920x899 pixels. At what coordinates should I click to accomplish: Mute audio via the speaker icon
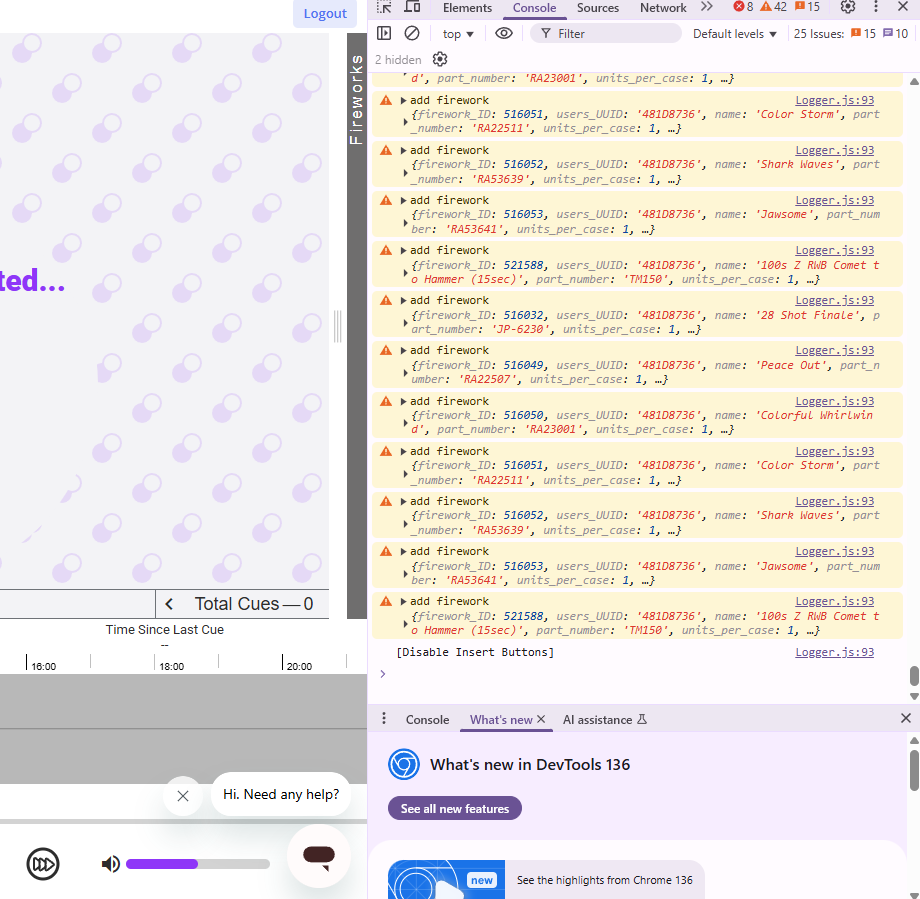click(110, 864)
